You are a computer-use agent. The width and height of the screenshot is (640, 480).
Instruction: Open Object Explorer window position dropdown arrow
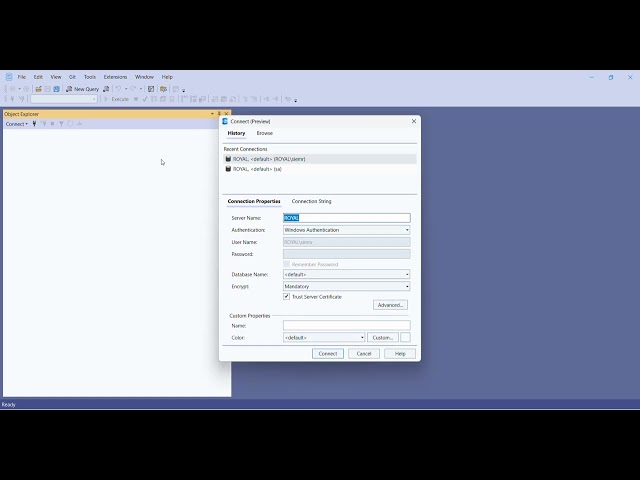click(x=212, y=114)
